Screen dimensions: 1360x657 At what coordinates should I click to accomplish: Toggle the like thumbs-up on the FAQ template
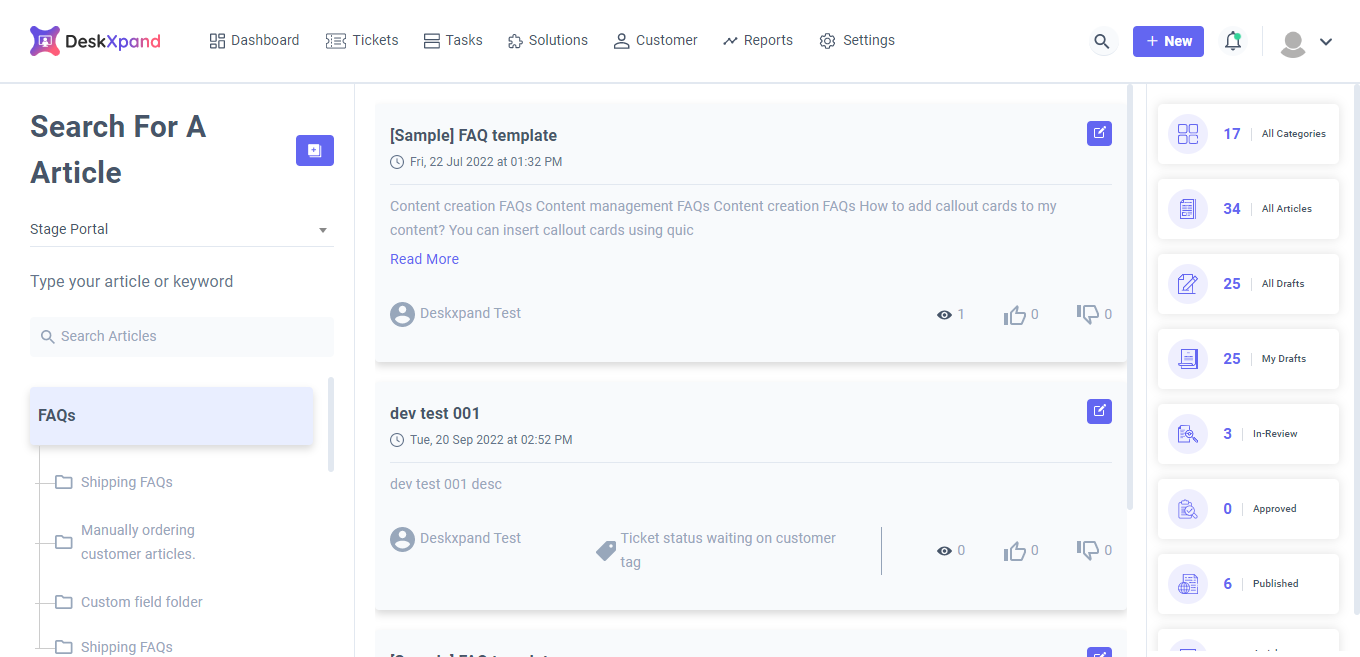pos(1016,314)
